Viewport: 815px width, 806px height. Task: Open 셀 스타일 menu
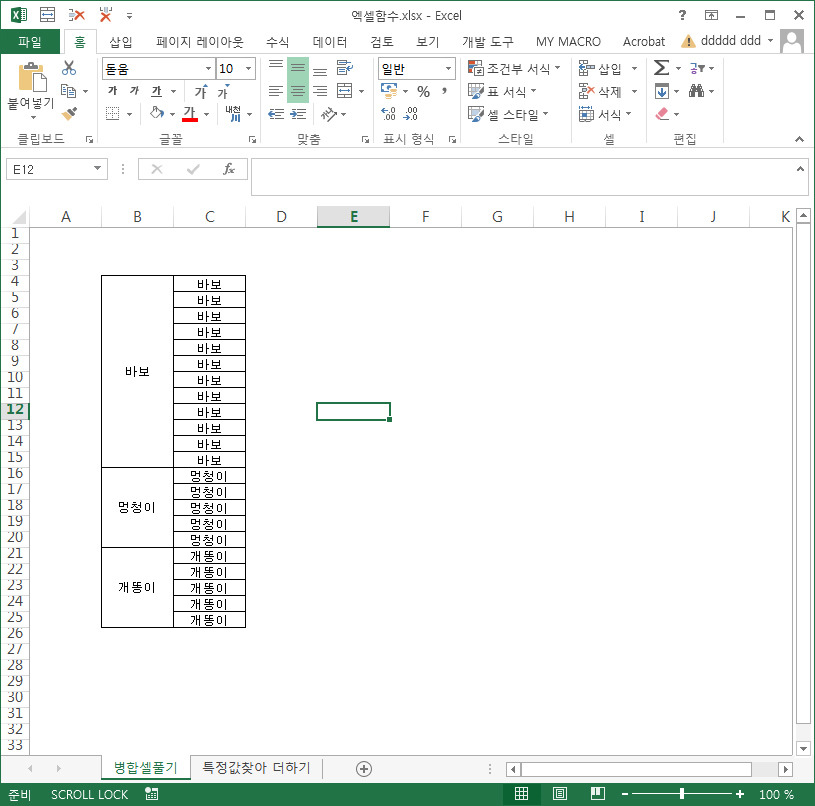click(508, 114)
